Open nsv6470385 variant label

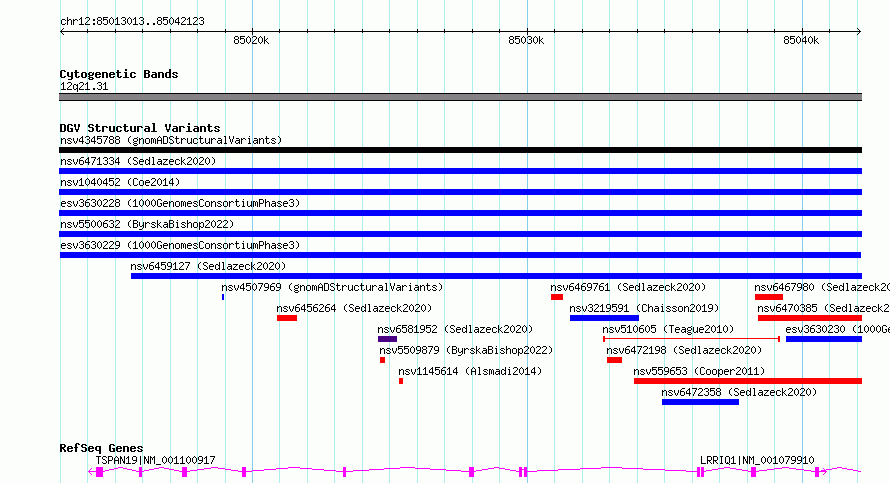824,308
